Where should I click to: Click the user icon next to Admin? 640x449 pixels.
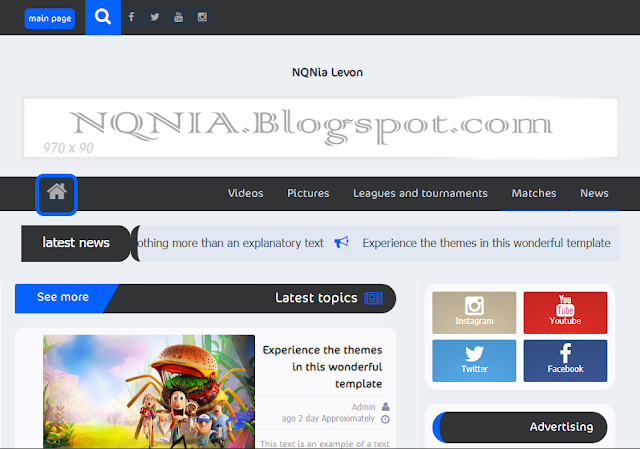point(386,407)
